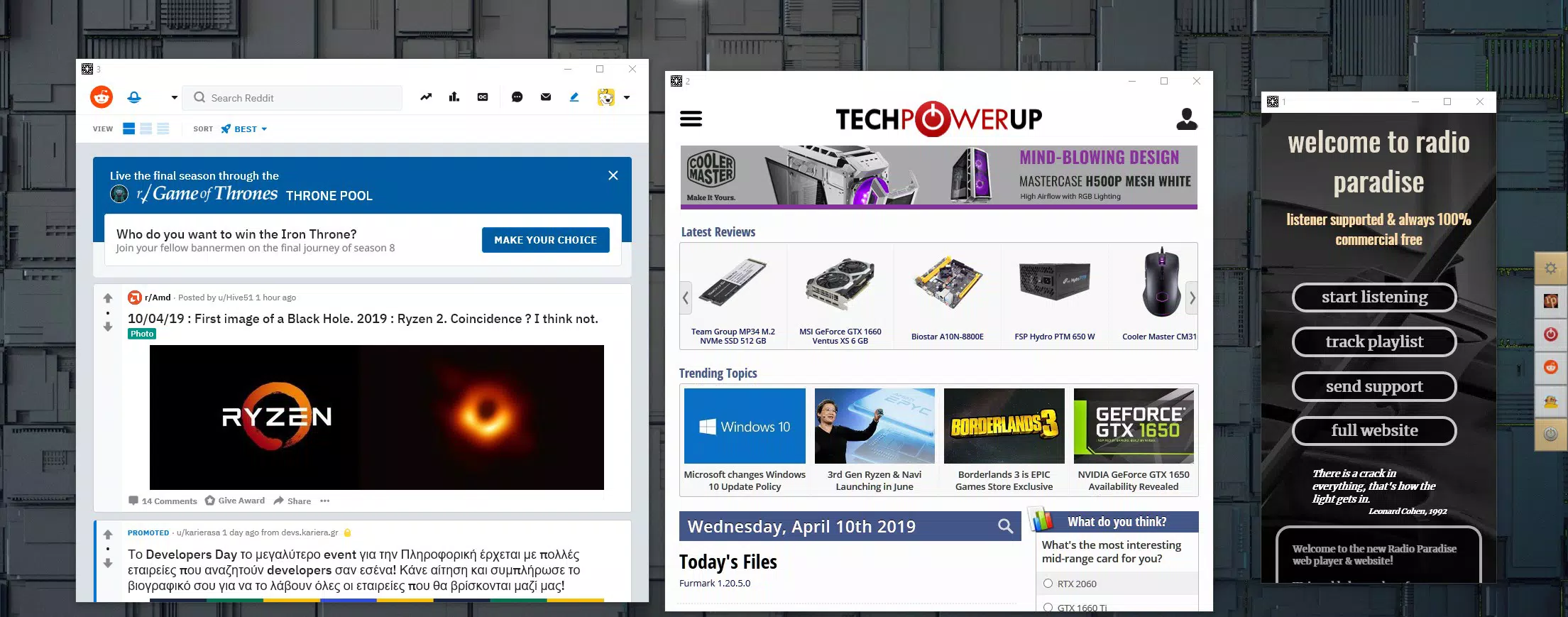This screenshot has width=1568, height=617.
Task: Click 'track playlist' in Radio Paradise
Action: click(1374, 342)
